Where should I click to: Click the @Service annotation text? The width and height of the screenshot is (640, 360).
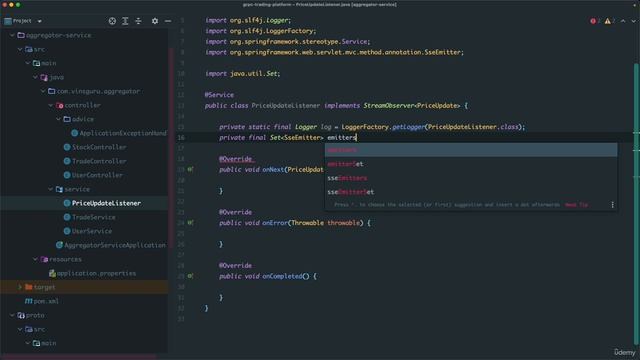[x=219, y=95]
